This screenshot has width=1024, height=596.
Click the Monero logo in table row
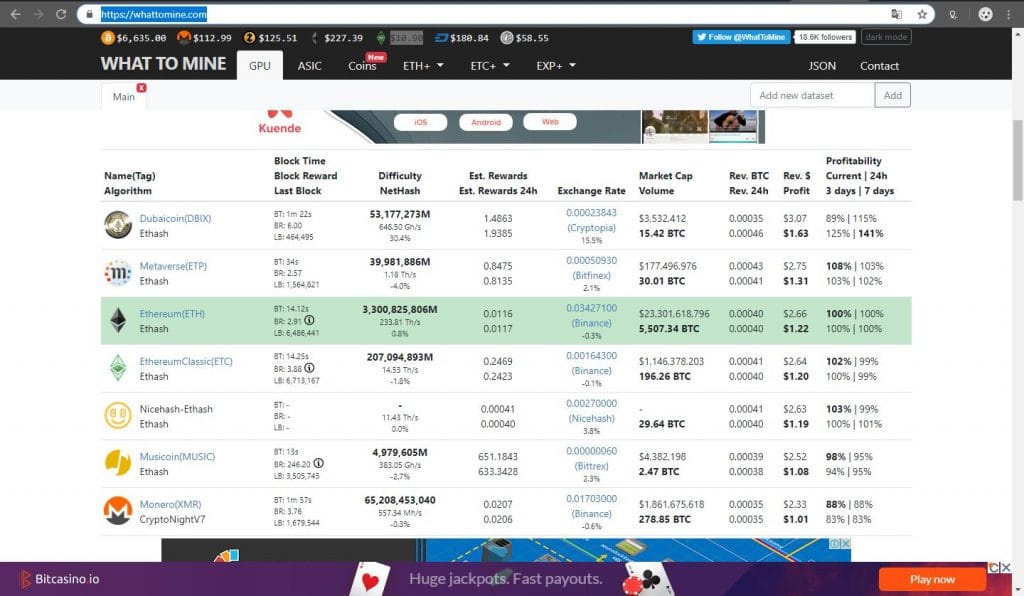(x=118, y=510)
